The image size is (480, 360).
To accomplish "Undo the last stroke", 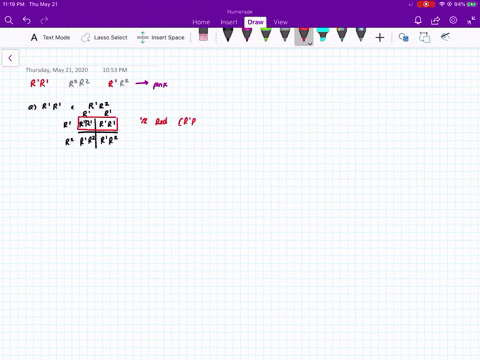I will click(27, 21).
